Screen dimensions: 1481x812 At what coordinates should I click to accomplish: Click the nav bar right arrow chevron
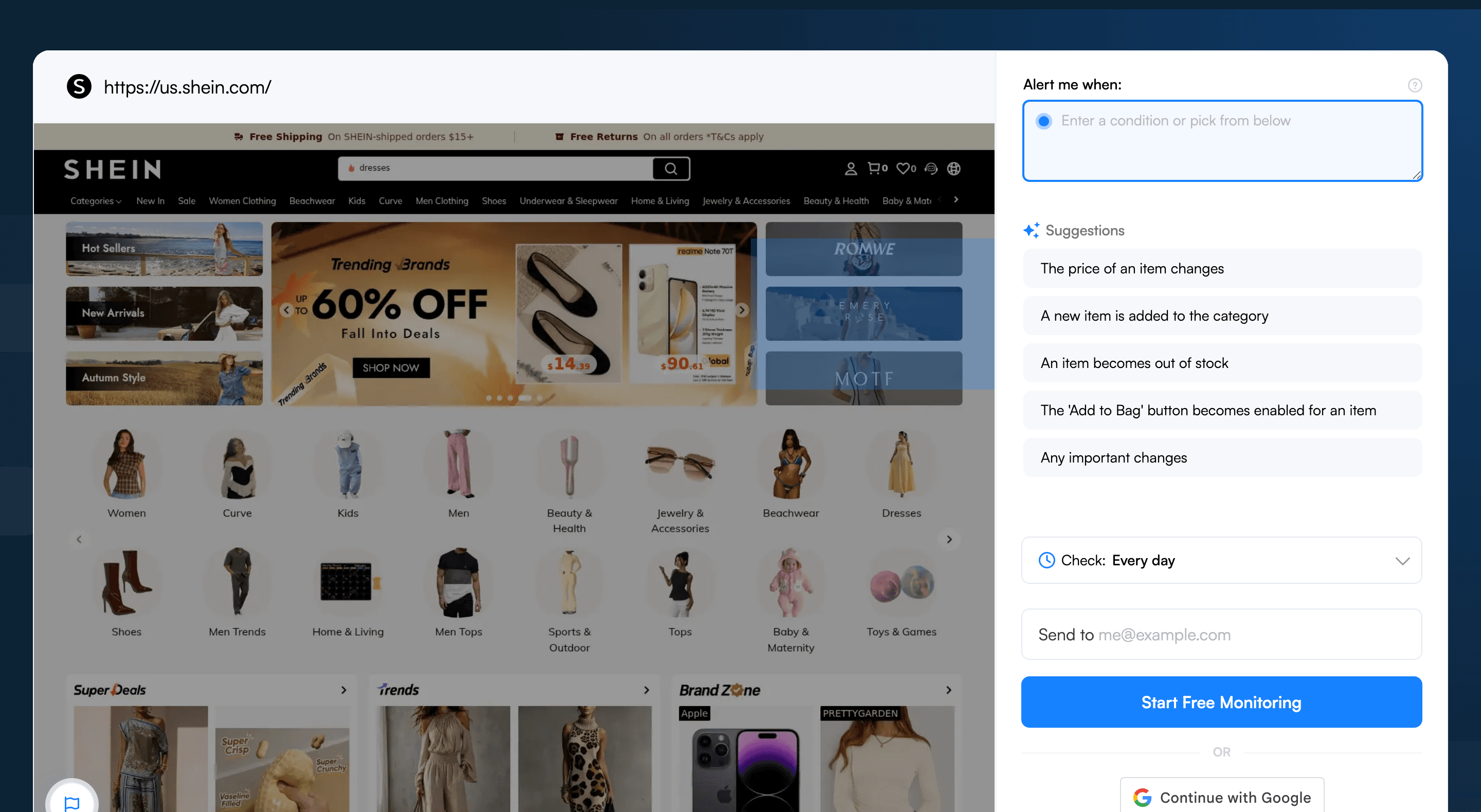[956, 199]
